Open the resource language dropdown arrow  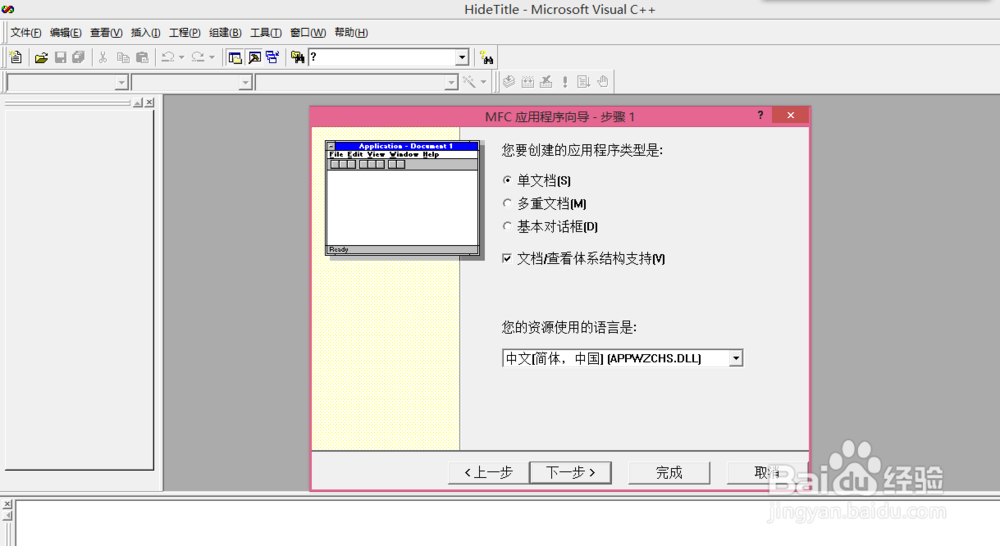(x=736, y=358)
